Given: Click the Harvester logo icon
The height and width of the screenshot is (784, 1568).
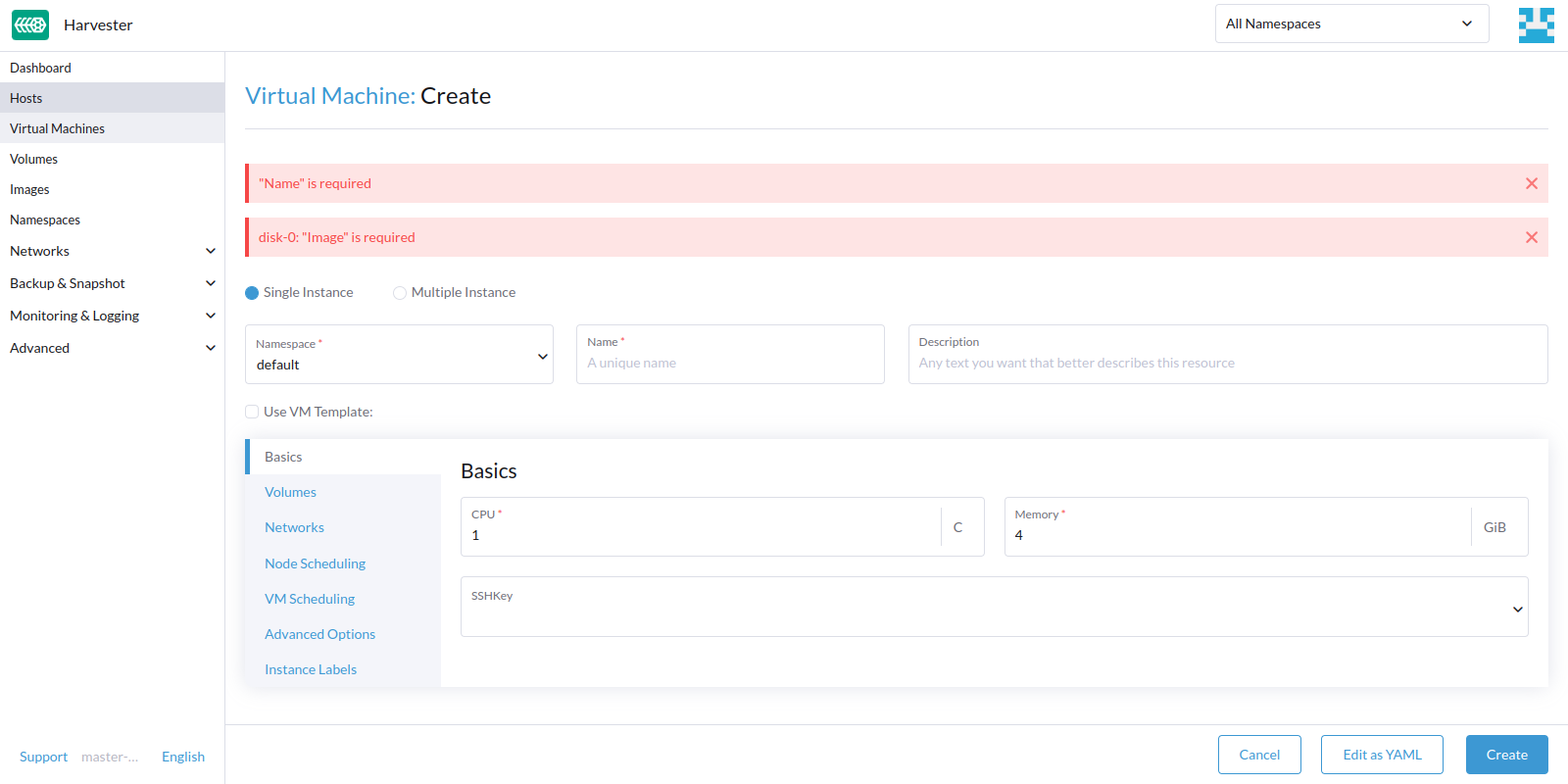Looking at the screenshot, I should (x=30, y=25).
